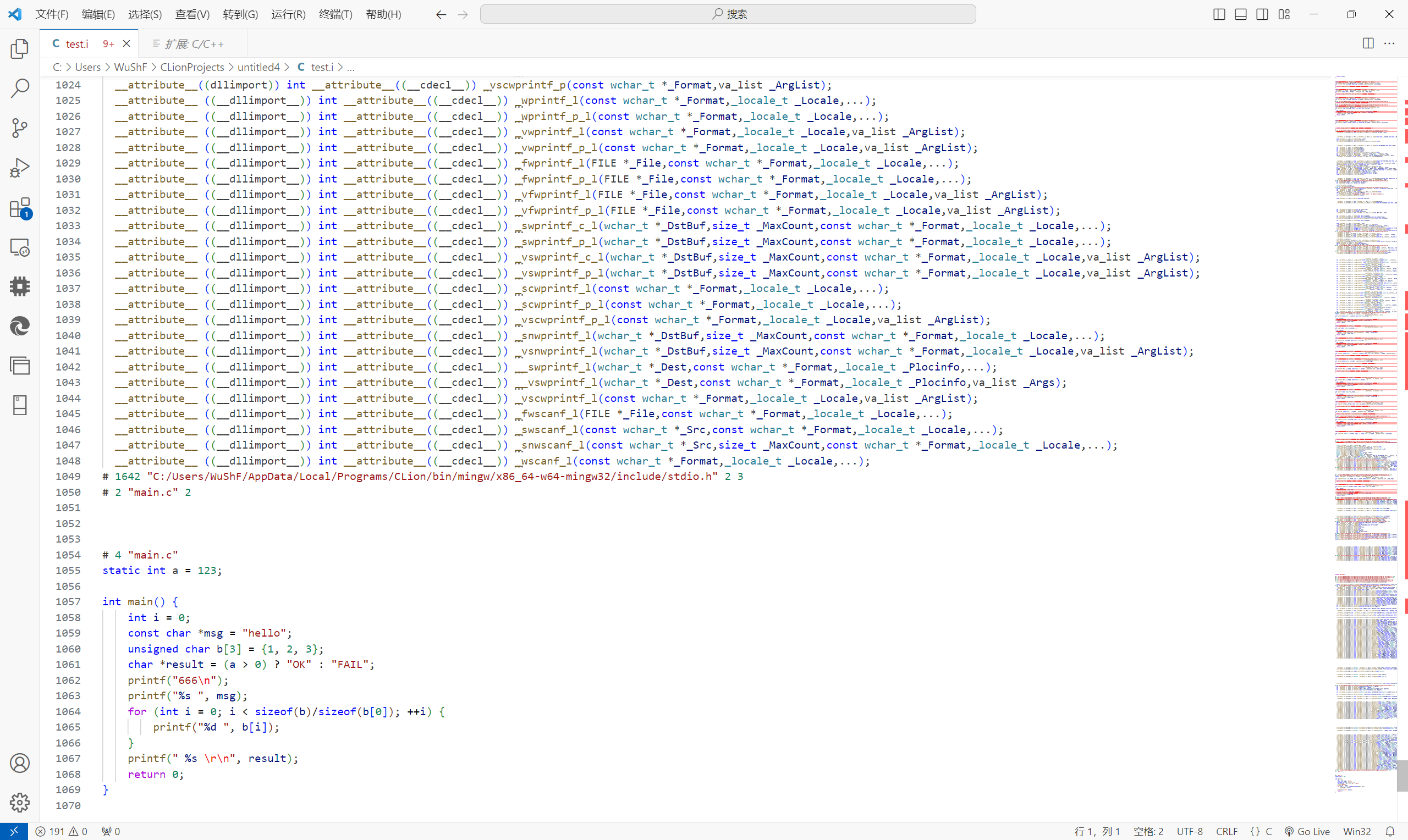Open the Search view in activity bar

20,89
